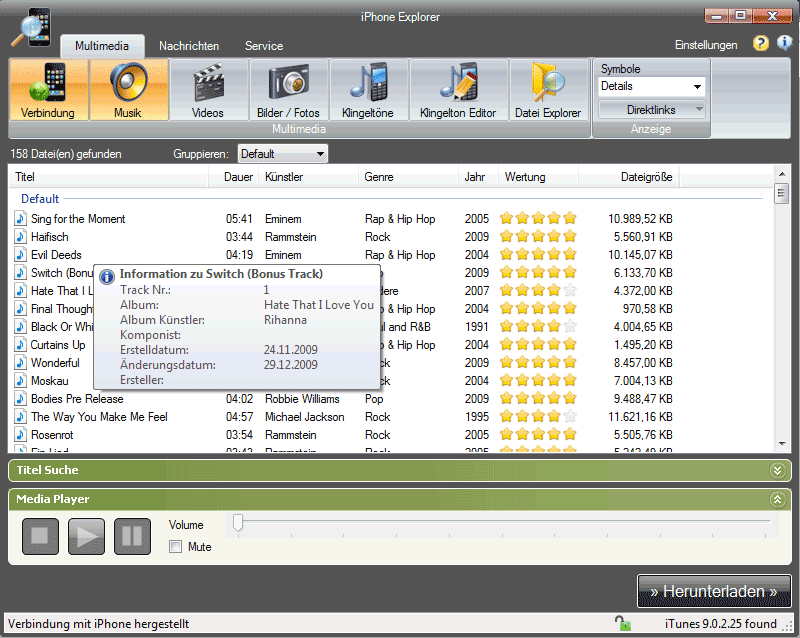
Task: Switch to the Nachrichten tab
Action: pos(189,46)
